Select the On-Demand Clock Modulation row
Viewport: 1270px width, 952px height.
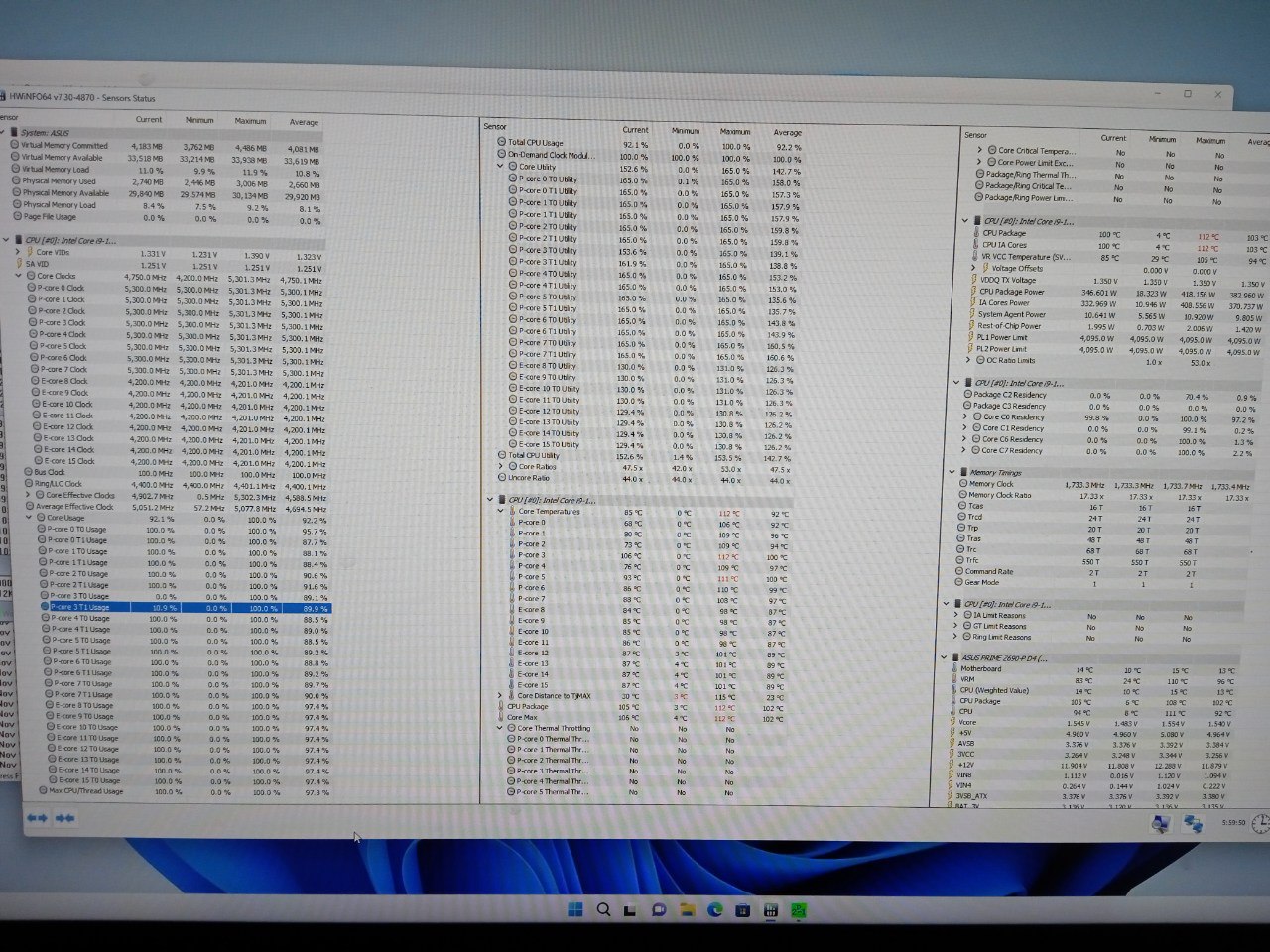pyautogui.click(x=650, y=156)
